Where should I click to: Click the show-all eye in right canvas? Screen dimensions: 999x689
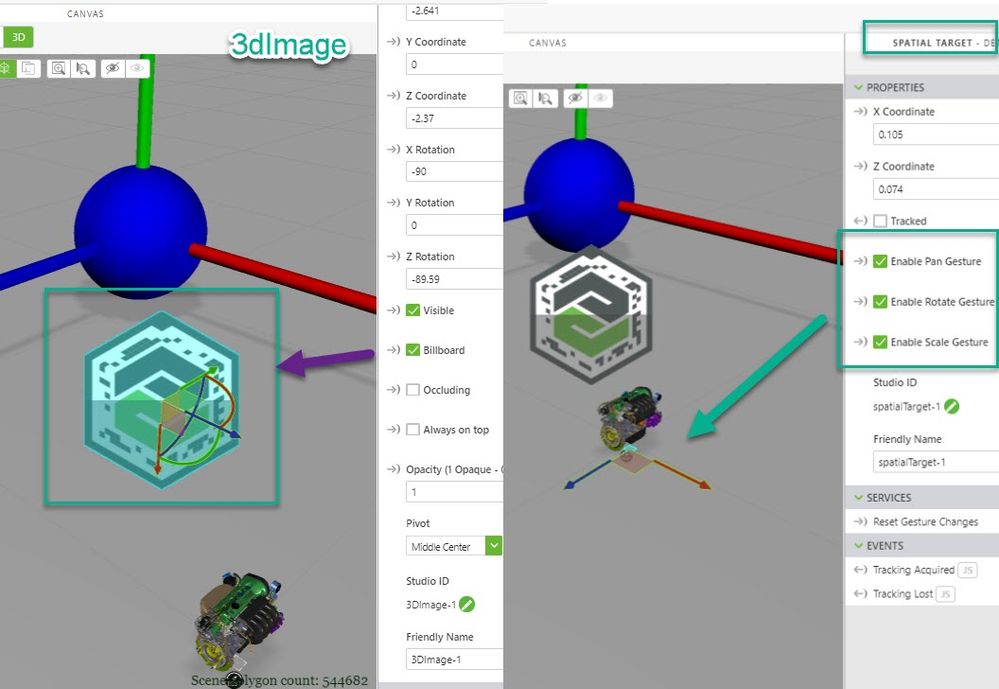[600, 98]
